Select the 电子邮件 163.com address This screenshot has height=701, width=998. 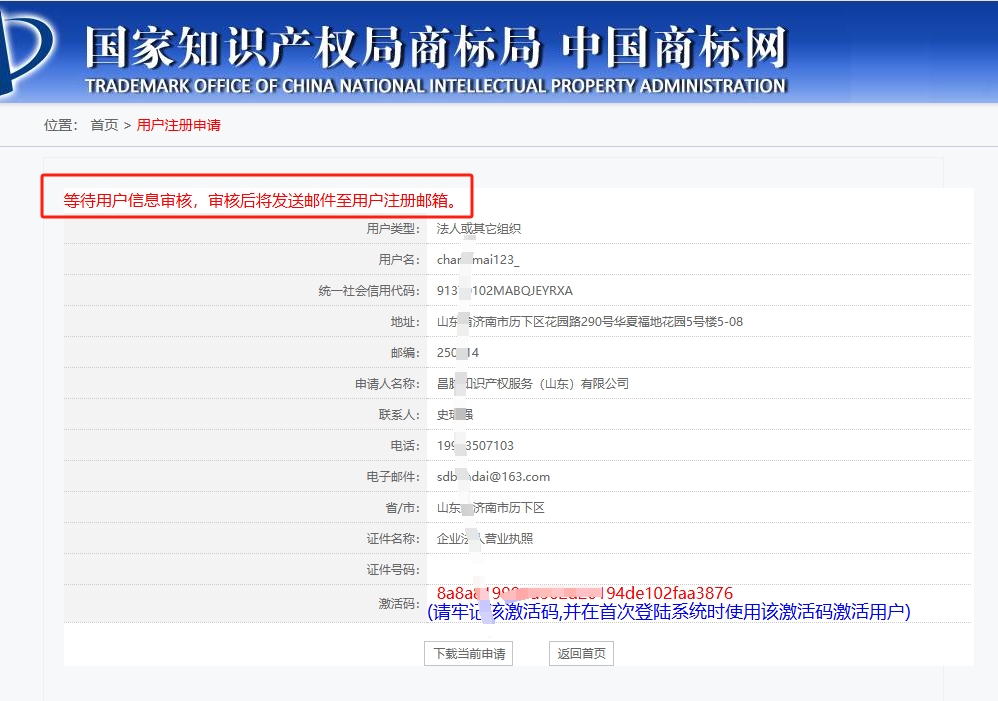(493, 477)
